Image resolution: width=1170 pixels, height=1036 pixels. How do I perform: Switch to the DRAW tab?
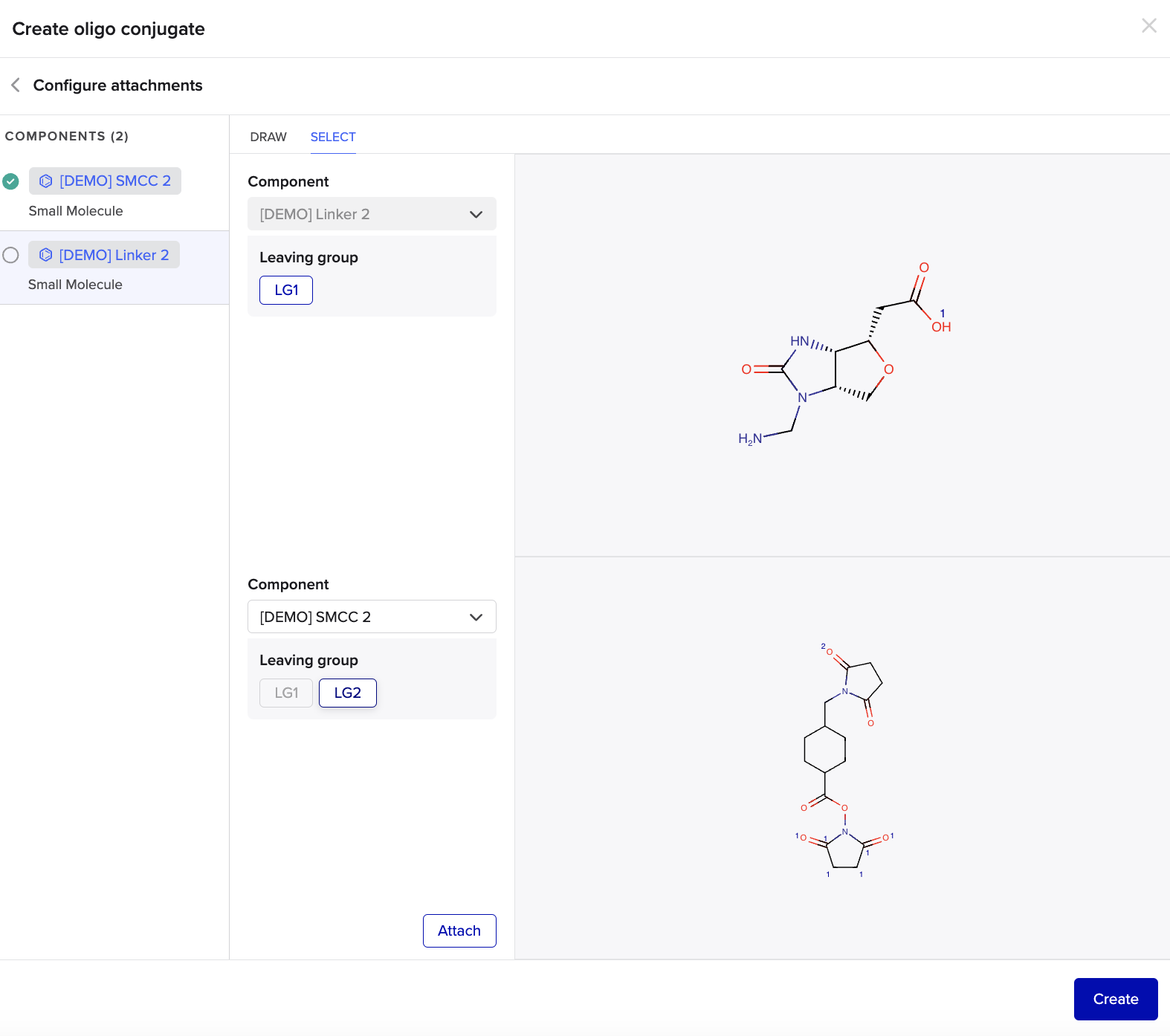point(268,137)
